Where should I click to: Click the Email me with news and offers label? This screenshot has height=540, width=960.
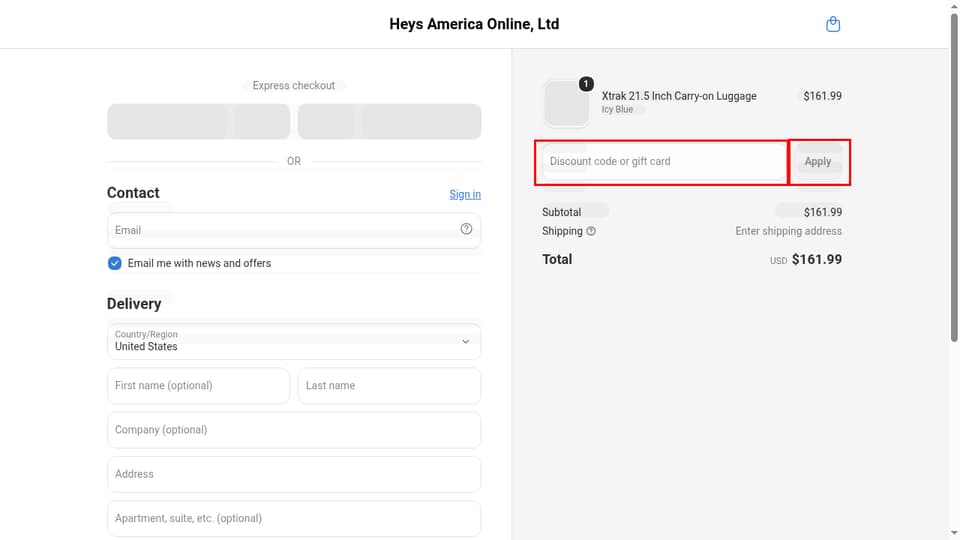[199, 263]
